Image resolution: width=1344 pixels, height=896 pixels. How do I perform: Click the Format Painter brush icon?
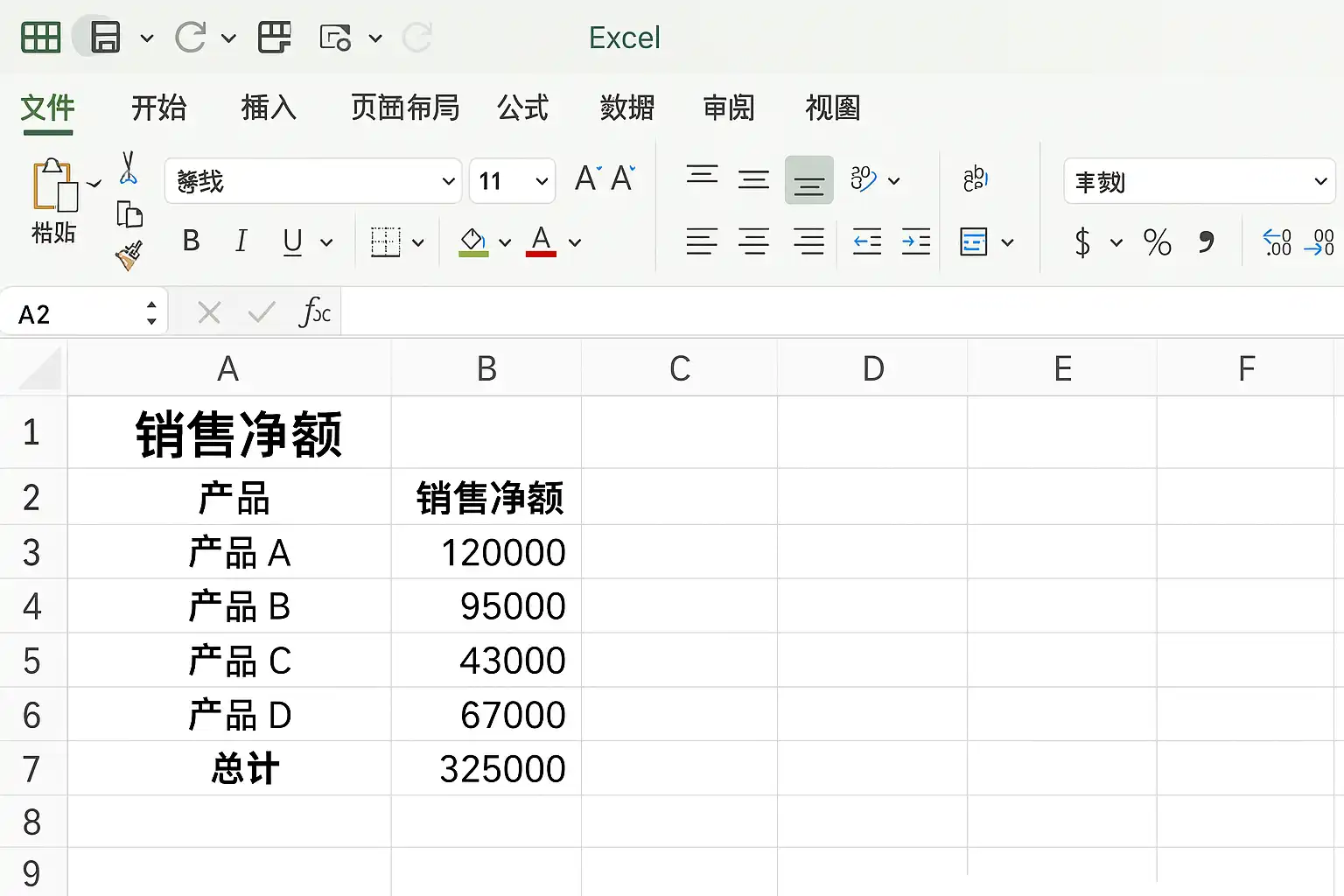(x=129, y=255)
